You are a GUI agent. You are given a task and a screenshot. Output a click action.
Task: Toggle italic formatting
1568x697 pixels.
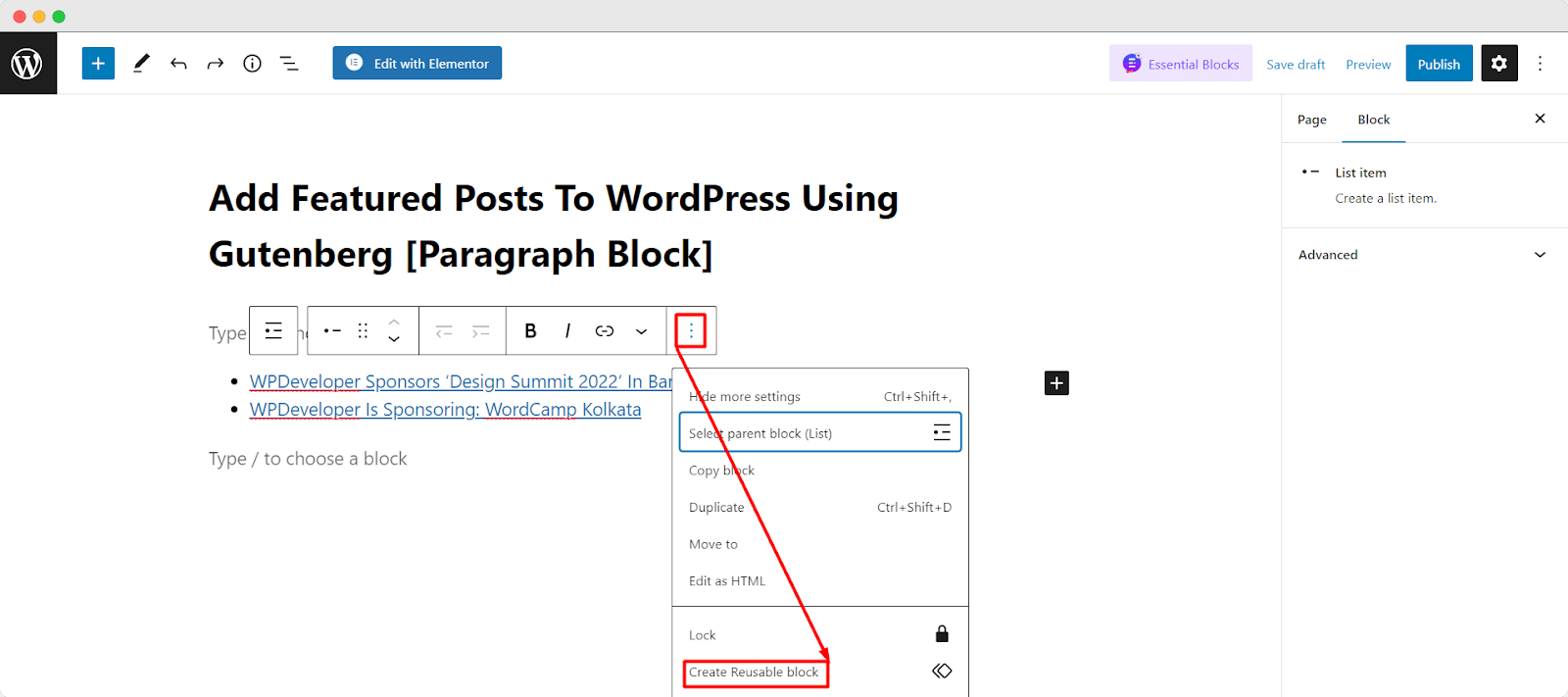pyautogui.click(x=567, y=331)
